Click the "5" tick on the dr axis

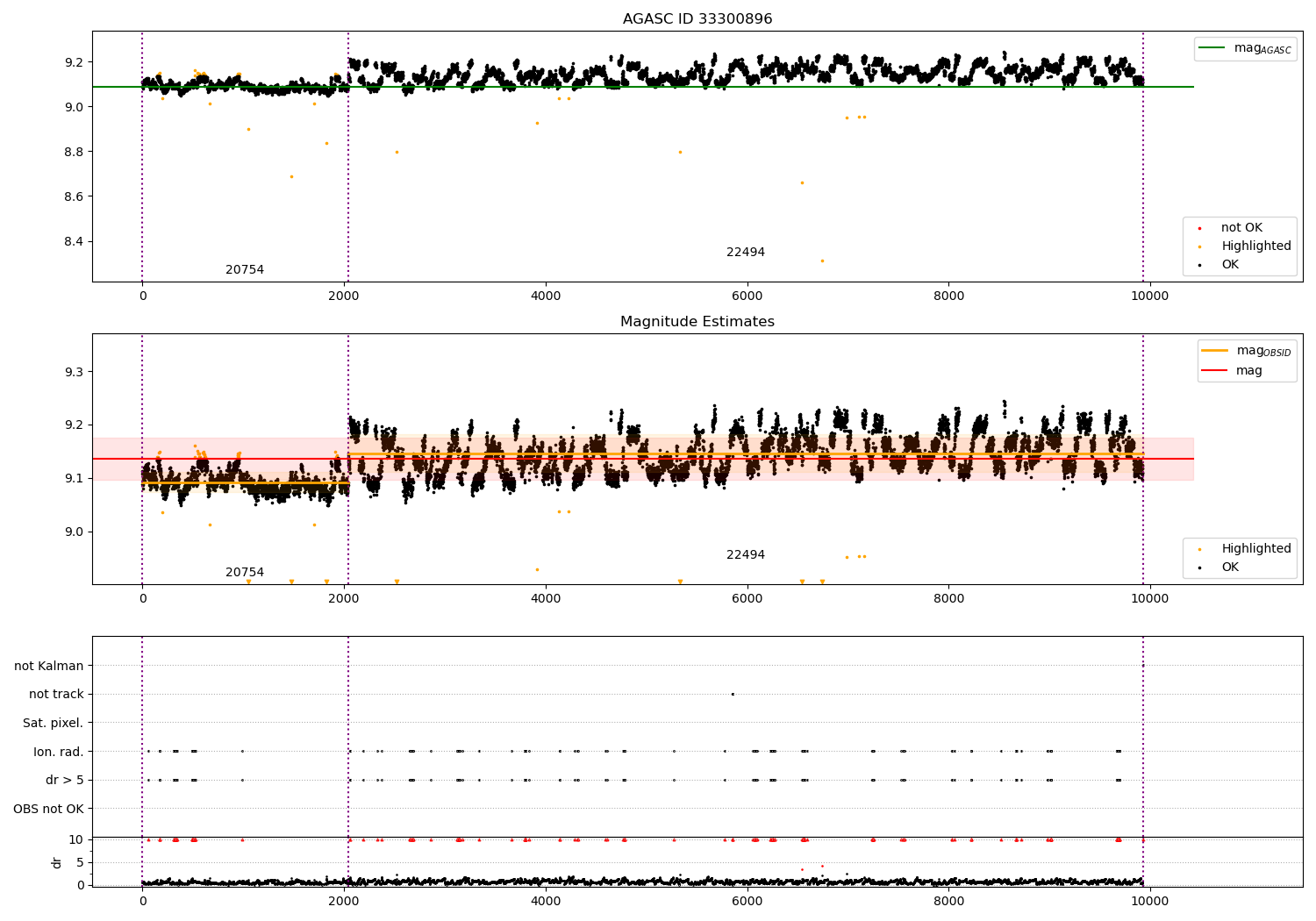[x=81, y=863]
